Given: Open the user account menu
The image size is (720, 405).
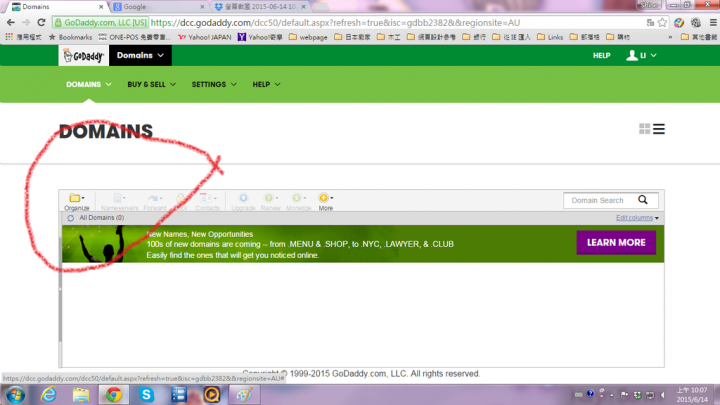Looking at the screenshot, I should click(x=641, y=56).
